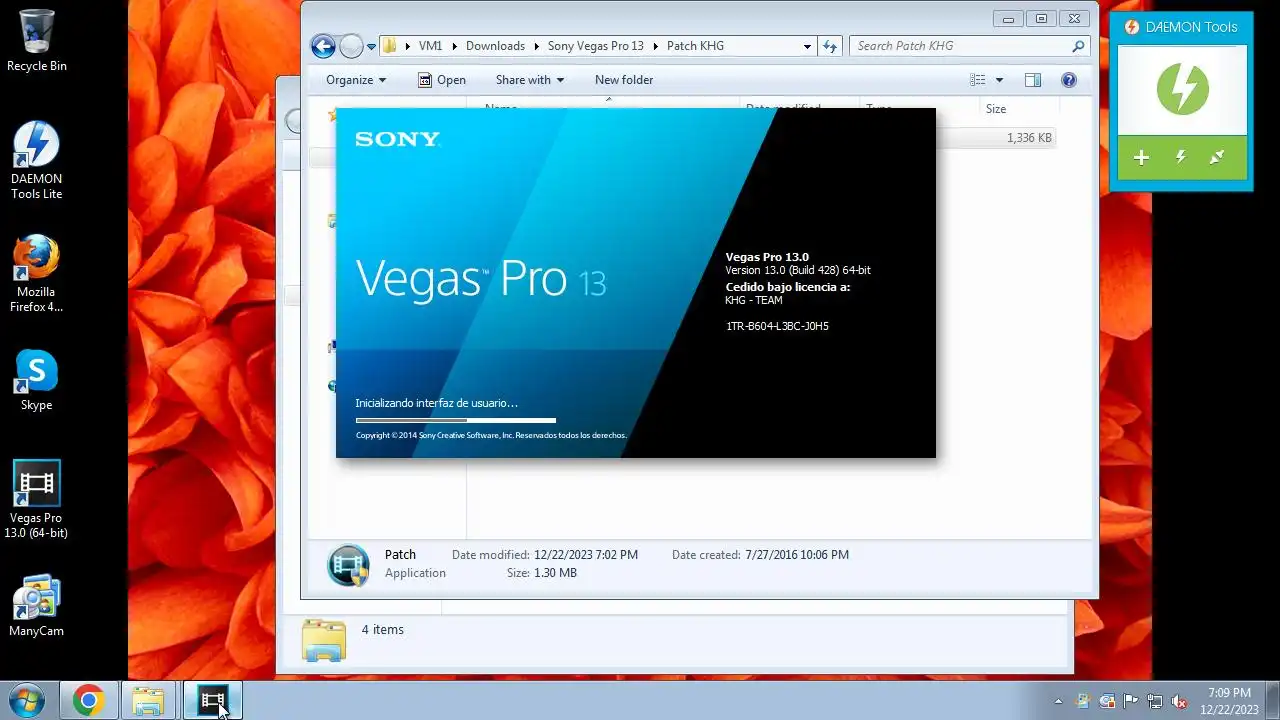Viewport: 1280px width, 720px height.
Task: Click Date created value 7/27/2016 10:06 PM
Action: 797,554
